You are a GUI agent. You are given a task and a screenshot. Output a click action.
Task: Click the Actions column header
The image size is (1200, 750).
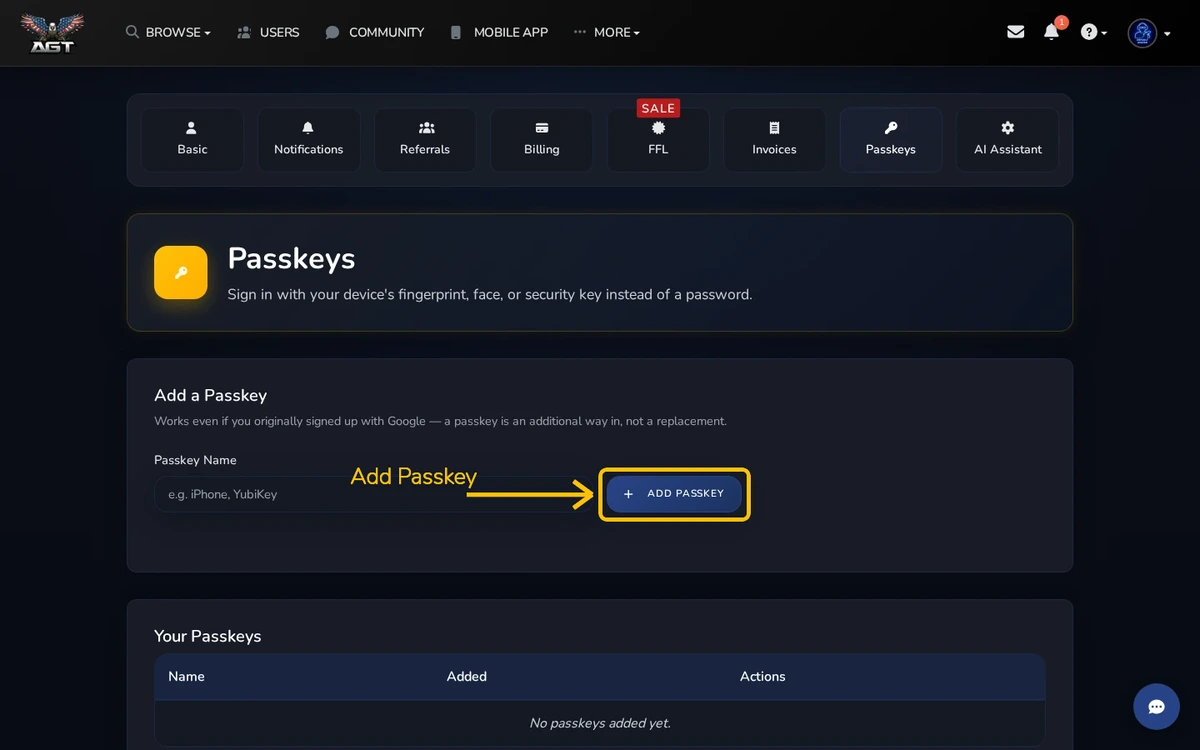coord(763,677)
